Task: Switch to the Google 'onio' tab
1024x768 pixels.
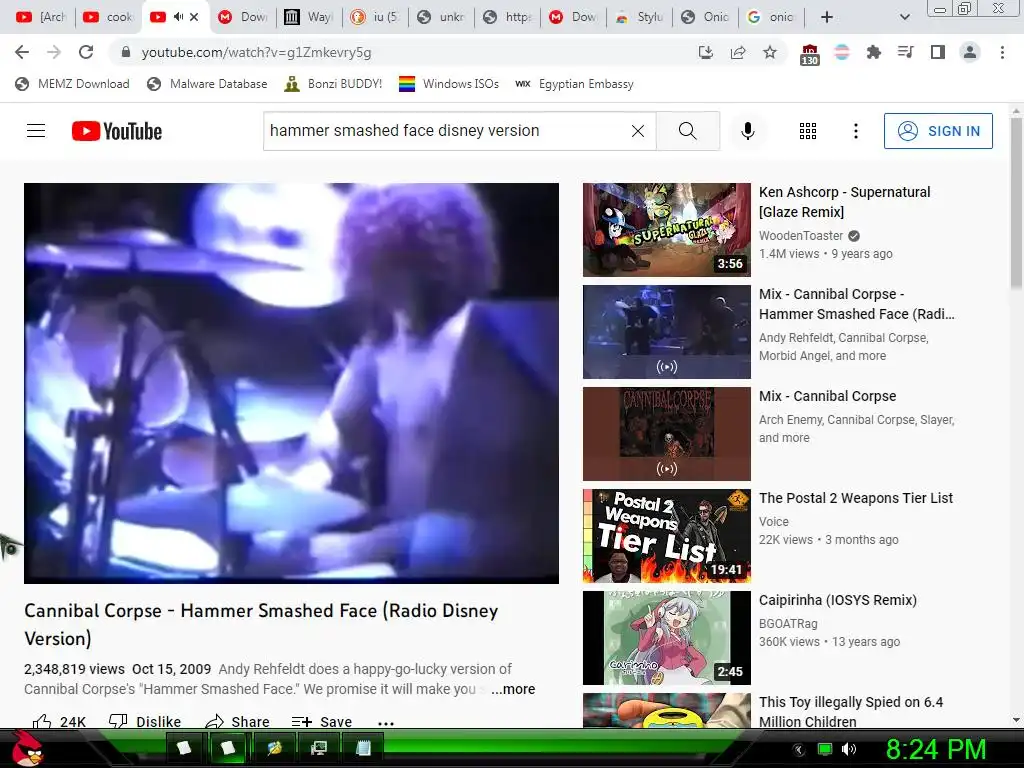Action: (x=772, y=17)
